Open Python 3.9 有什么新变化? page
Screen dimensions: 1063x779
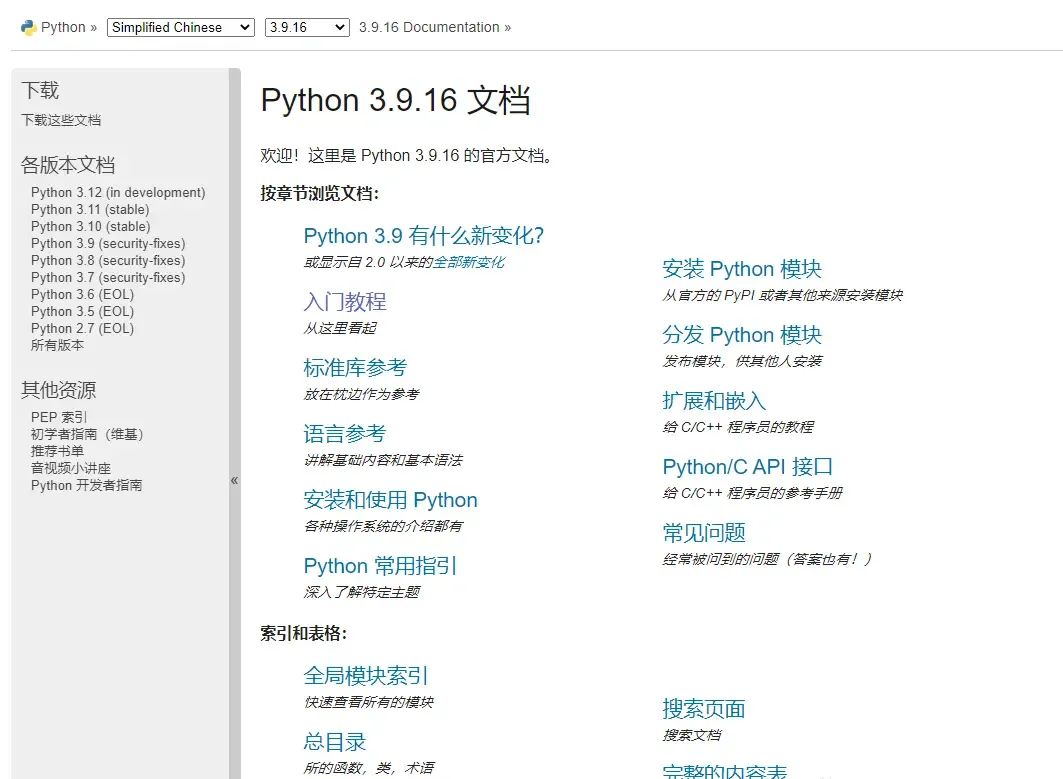click(x=424, y=235)
